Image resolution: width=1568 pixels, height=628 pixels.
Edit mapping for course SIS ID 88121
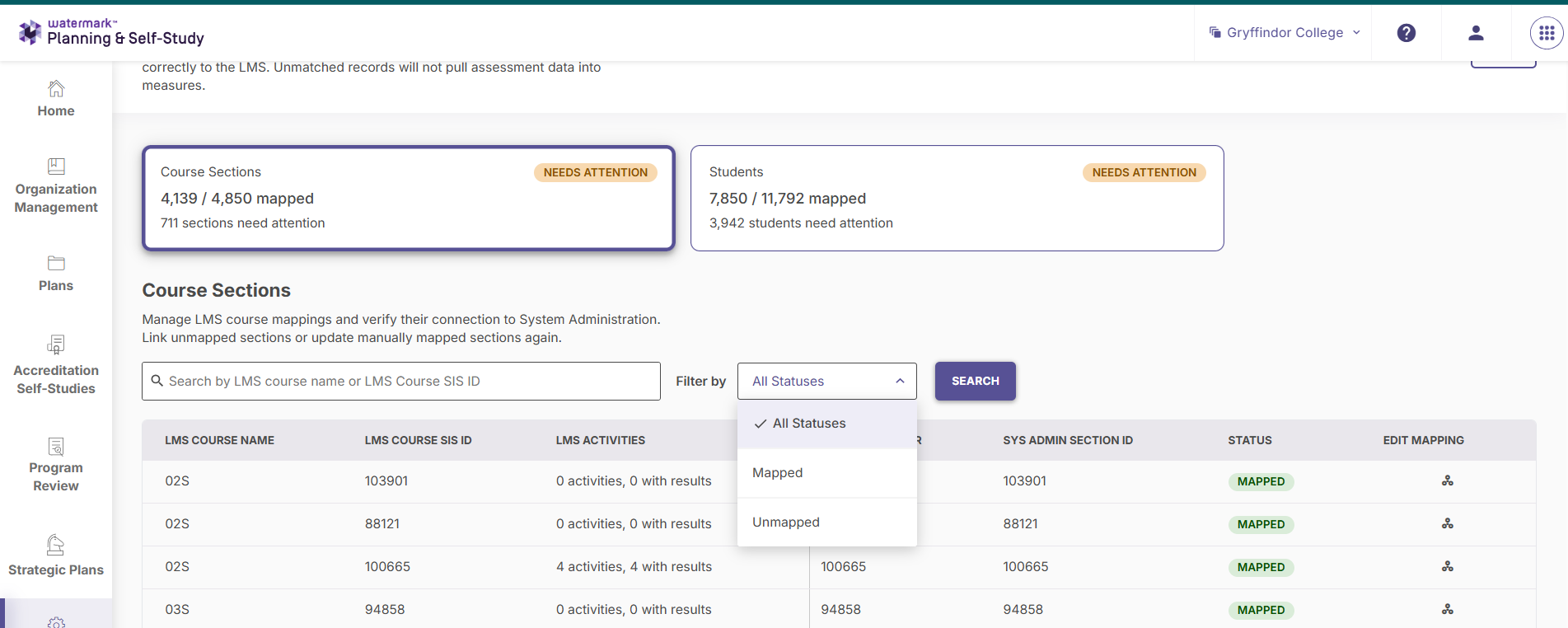click(x=1448, y=523)
